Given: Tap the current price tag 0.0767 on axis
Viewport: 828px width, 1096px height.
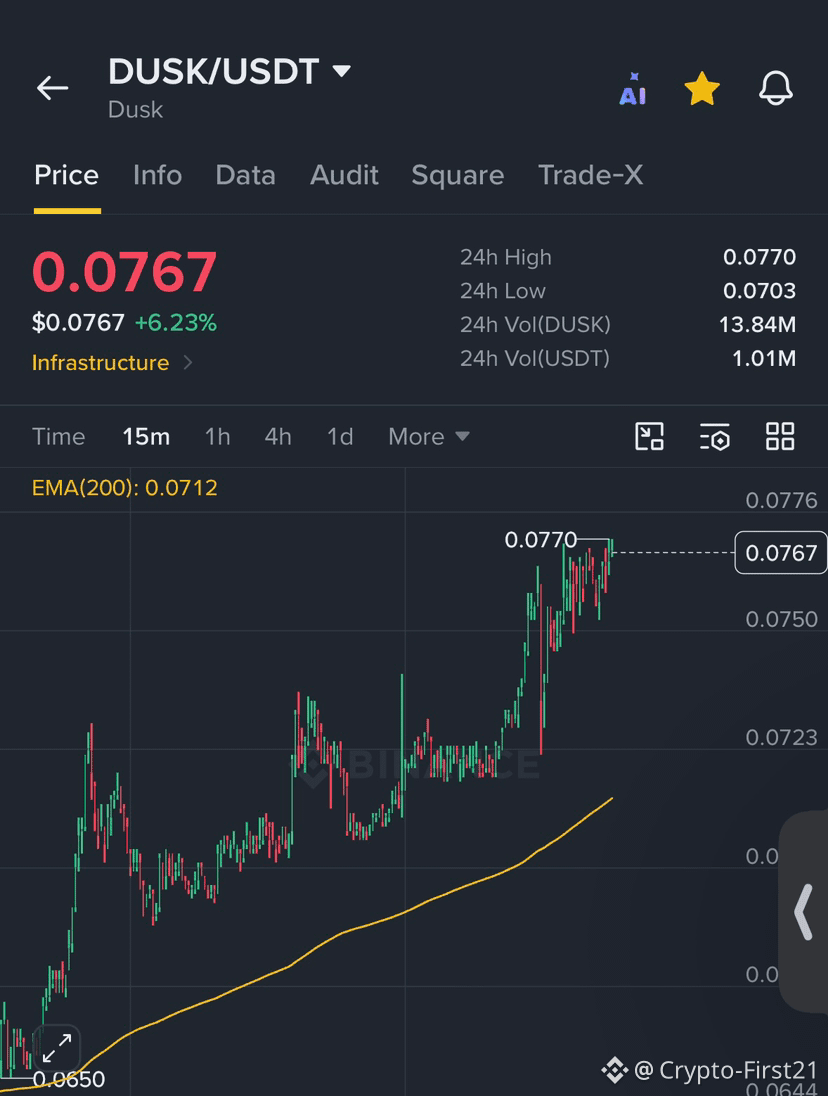Looking at the screenshot, I should click(780, 553).
